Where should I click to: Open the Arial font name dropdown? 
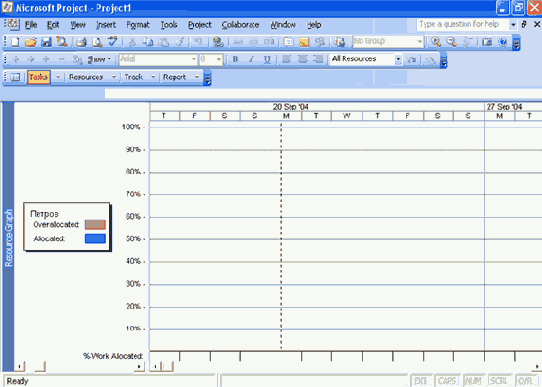(194, 59)
